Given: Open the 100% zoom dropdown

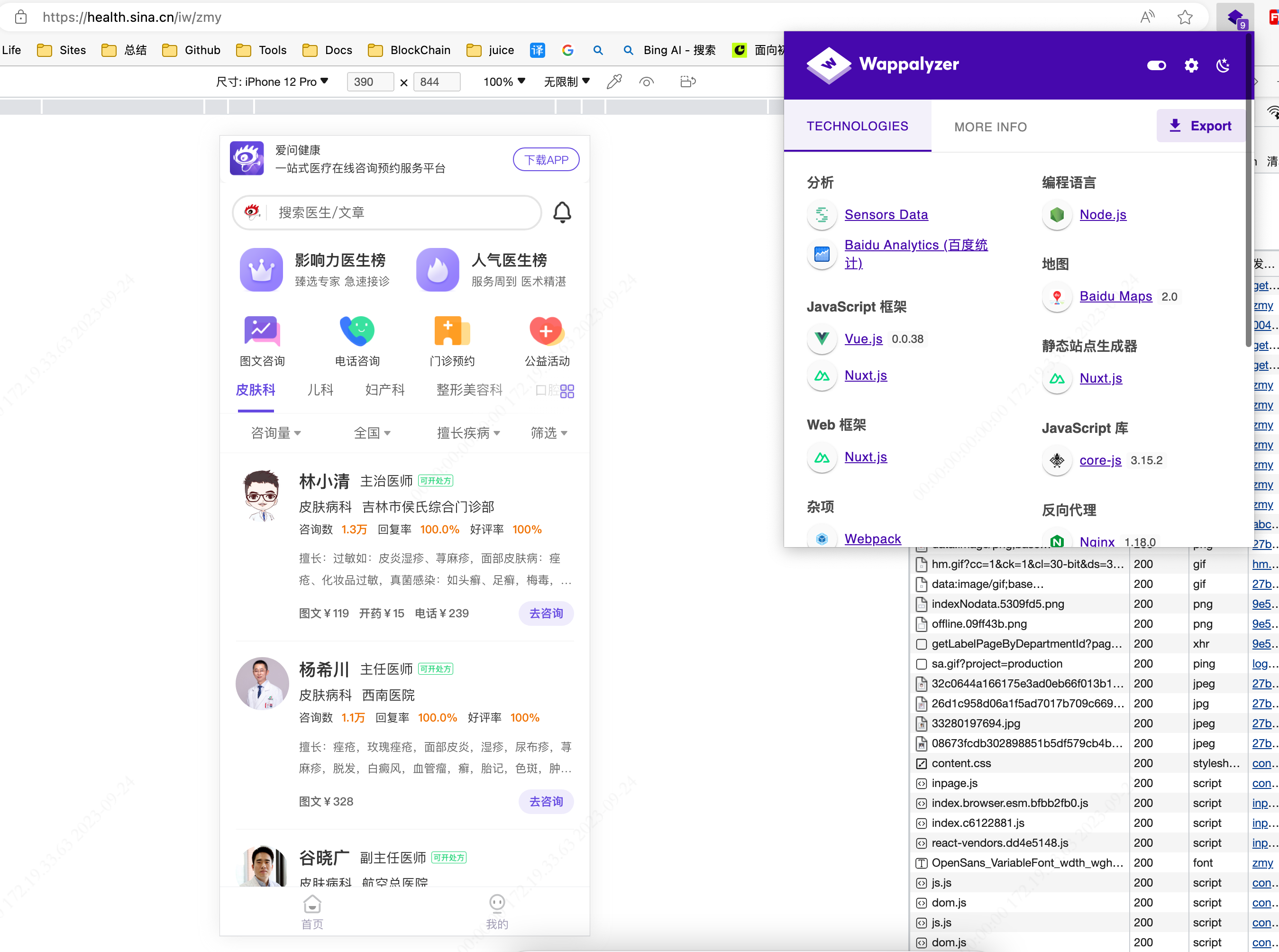Looking at the screenshot, I should [x=504, y=82].
